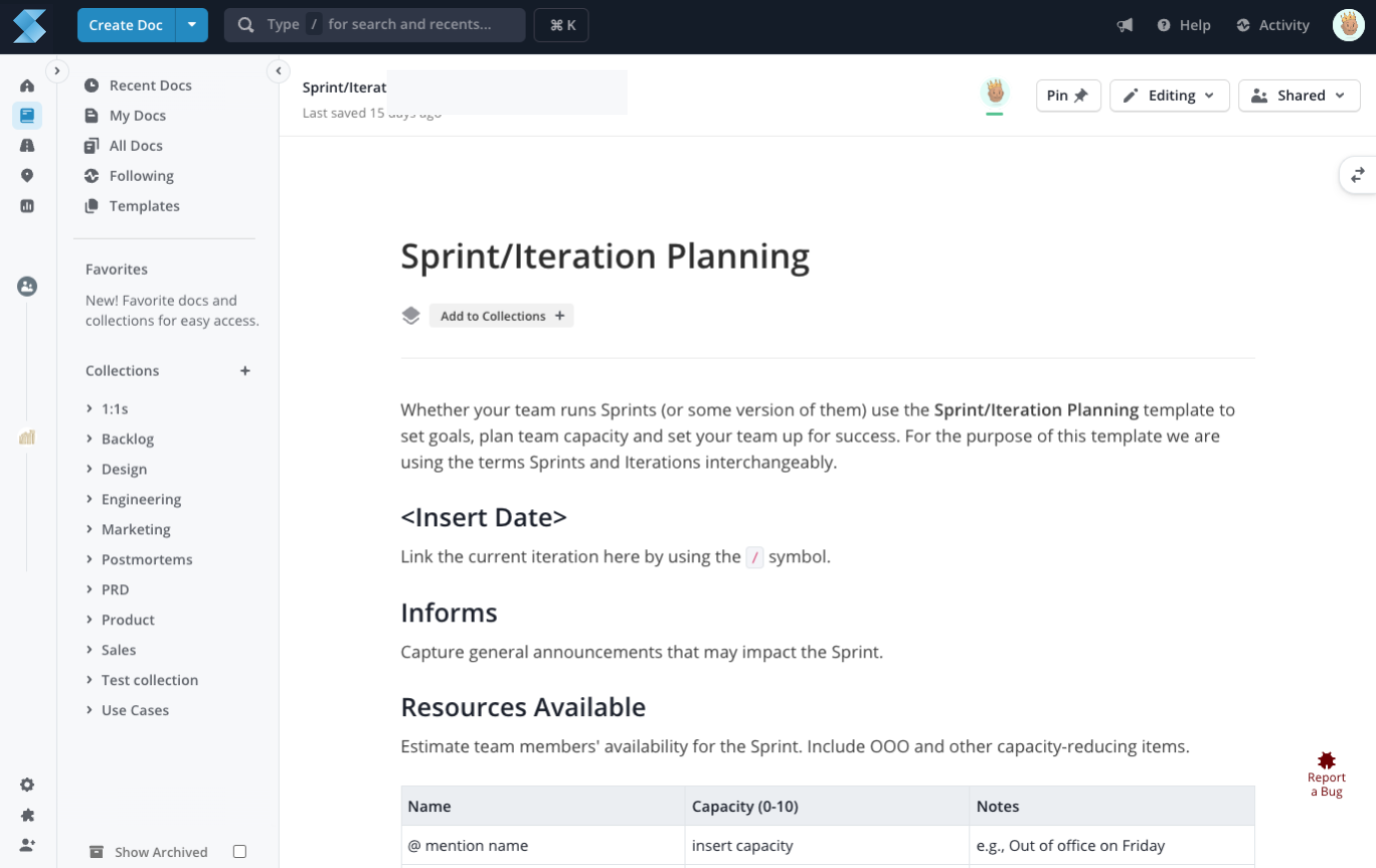The width and height of the screenshot is (1376, 868).
Task: Open the Editing mode dropdown
Action: coord(1169,96)
